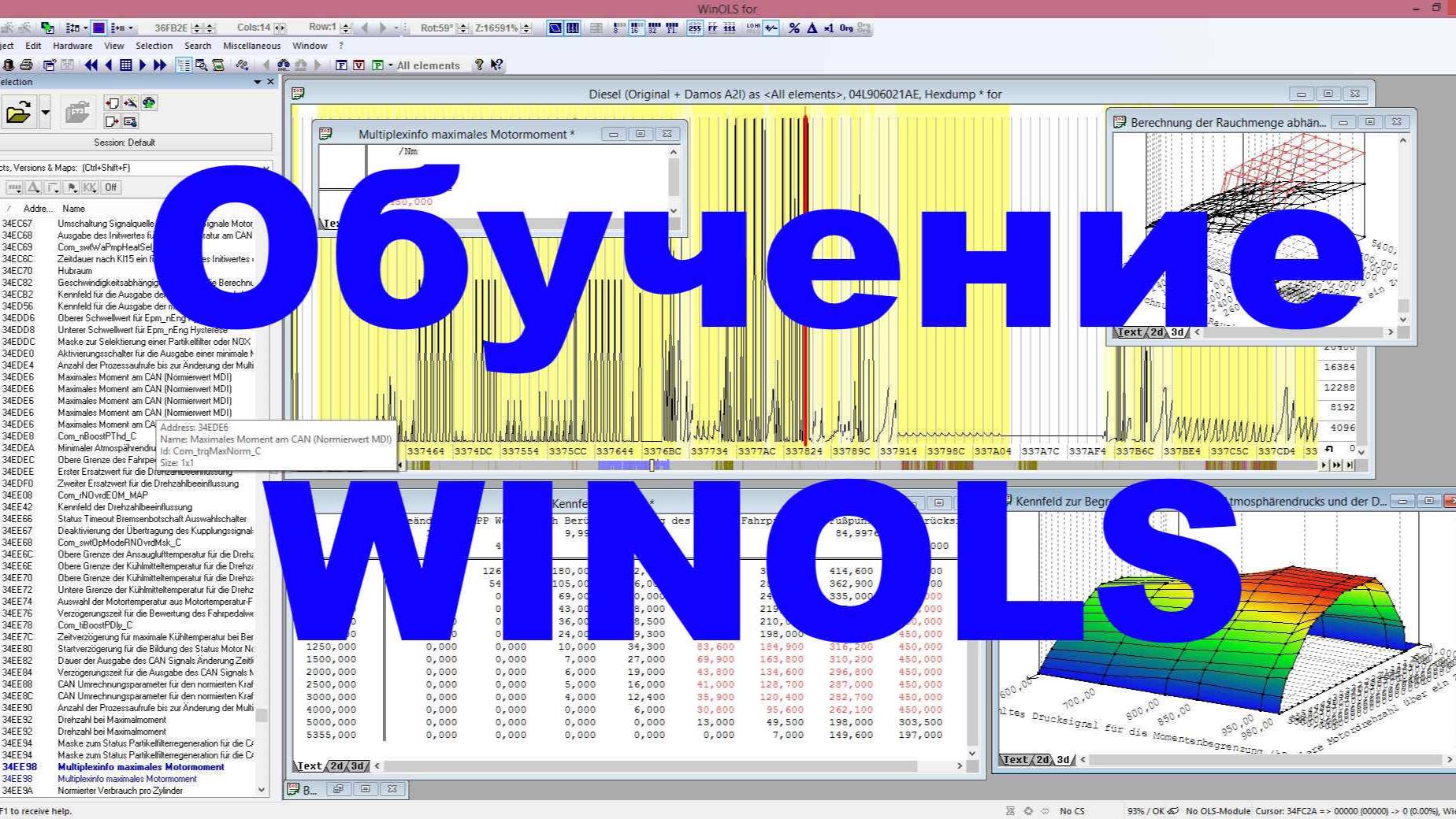The height and width of the screenshot is (819, 1456).
Task: Click the print icon in toolbar
Action: click(x=26, y=65)
